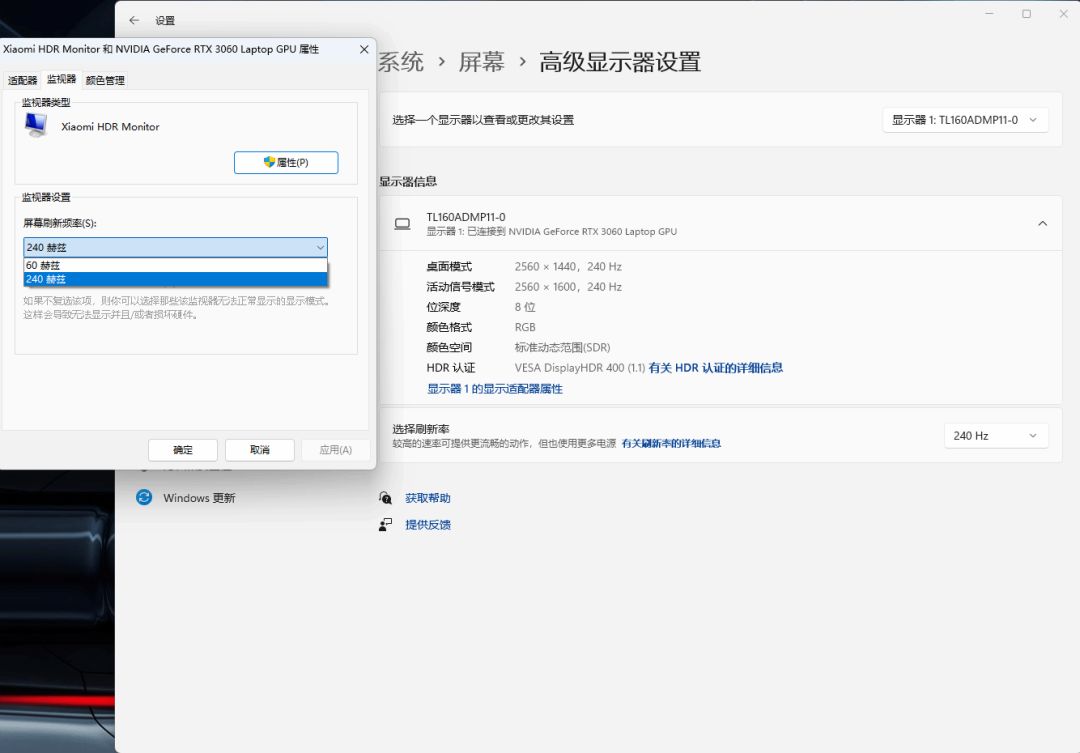This screenshot has width=1080, height=753.
Task: Close the Xiaomi HDR Monitor properties dialog
Action: coord(364,49)
